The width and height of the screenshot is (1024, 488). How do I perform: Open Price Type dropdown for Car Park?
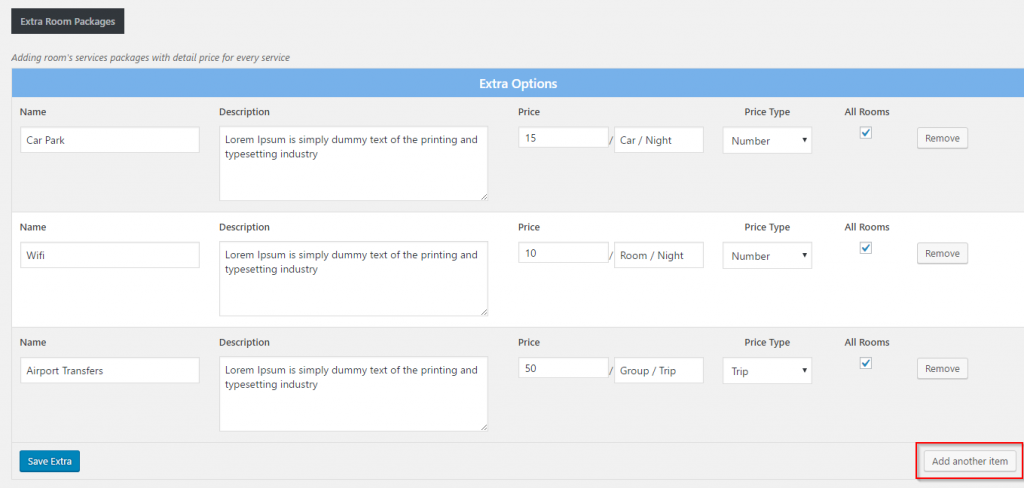pos(767,141)
